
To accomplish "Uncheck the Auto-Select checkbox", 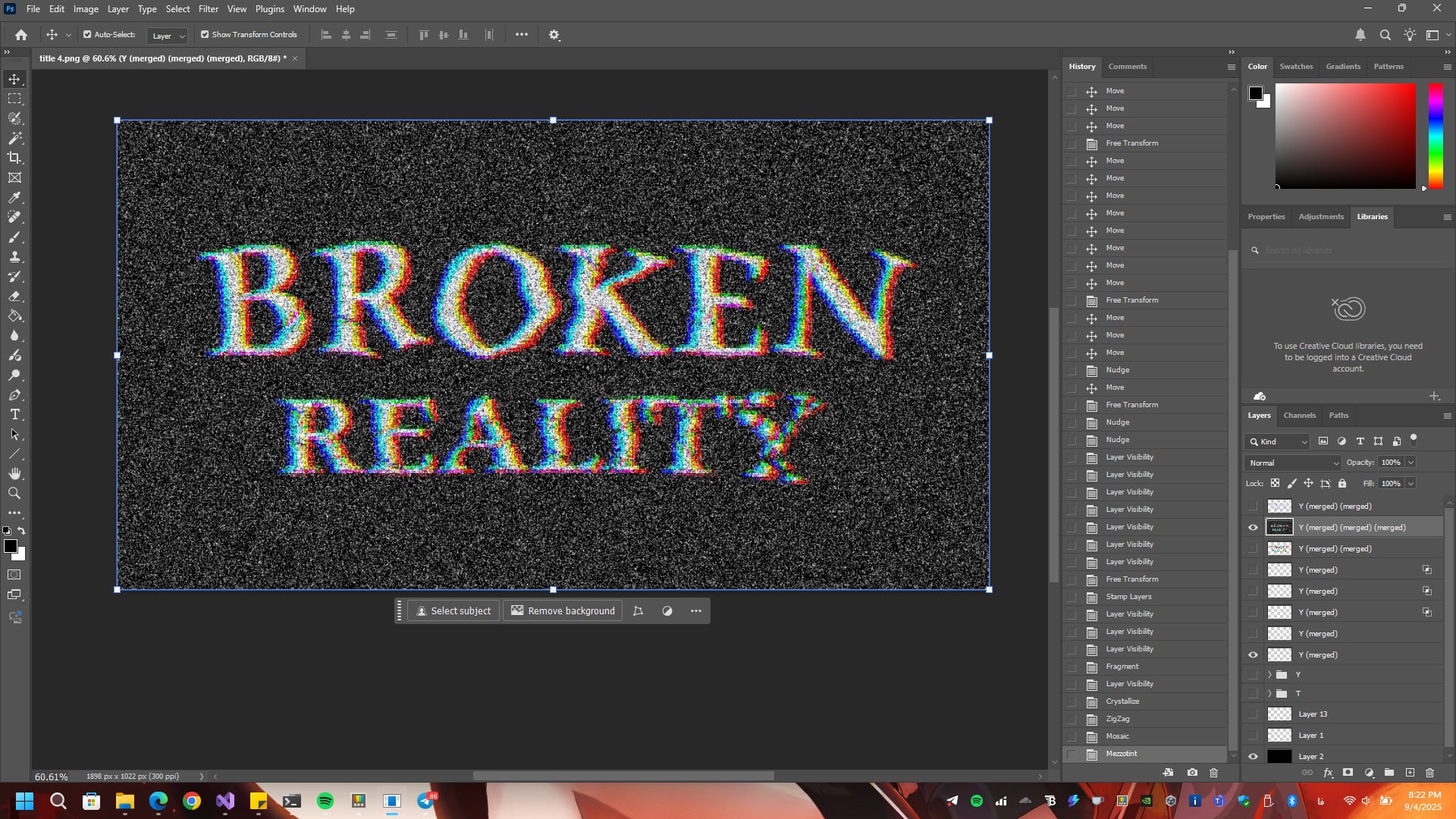I will click(87, 35).
